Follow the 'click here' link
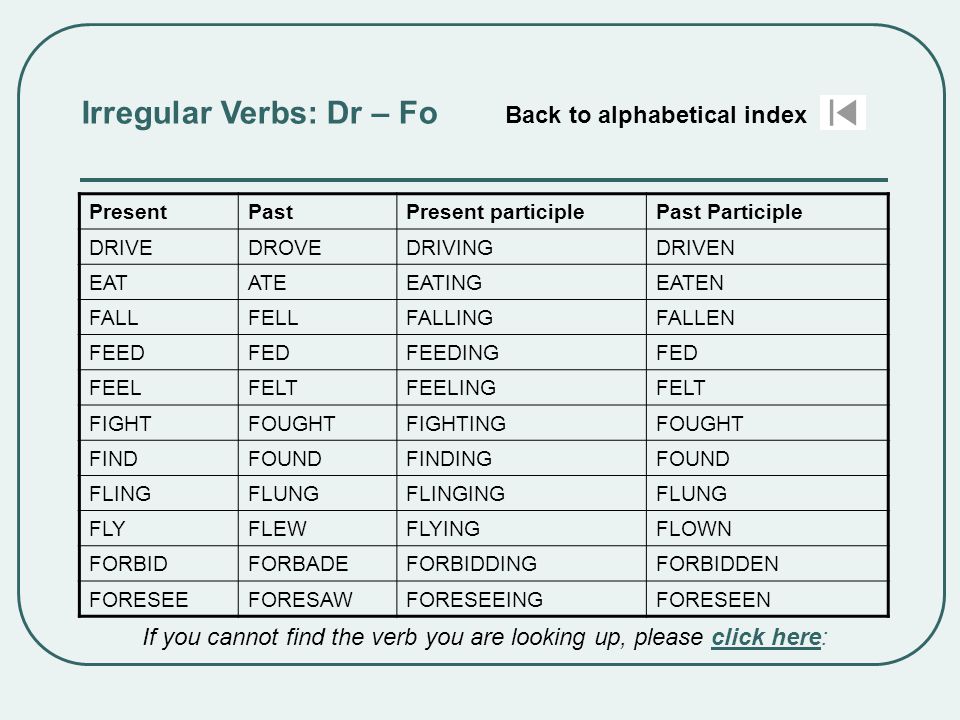This screenshot has width=960, height=720. (x=766, y=637)
